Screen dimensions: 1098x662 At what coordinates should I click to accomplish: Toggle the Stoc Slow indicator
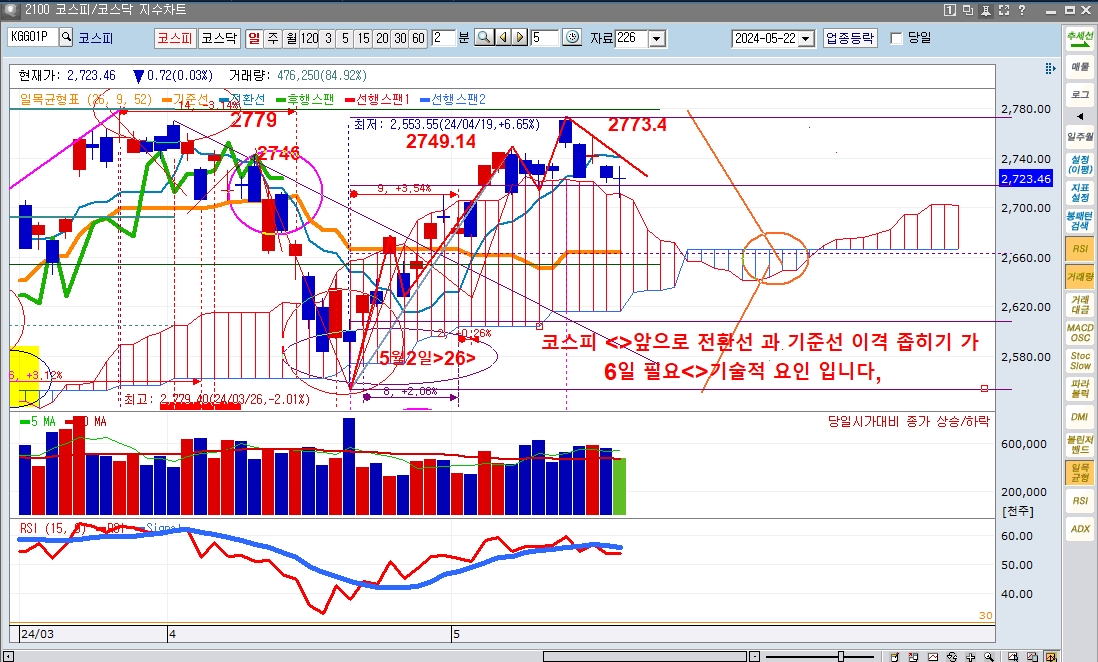(x=1080, y=361)
